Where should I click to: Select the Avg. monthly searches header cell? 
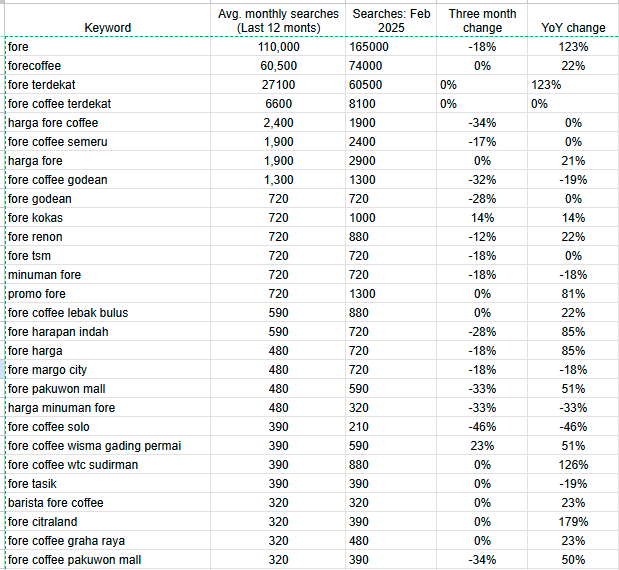pyautogui.click(x=275, y=20)
